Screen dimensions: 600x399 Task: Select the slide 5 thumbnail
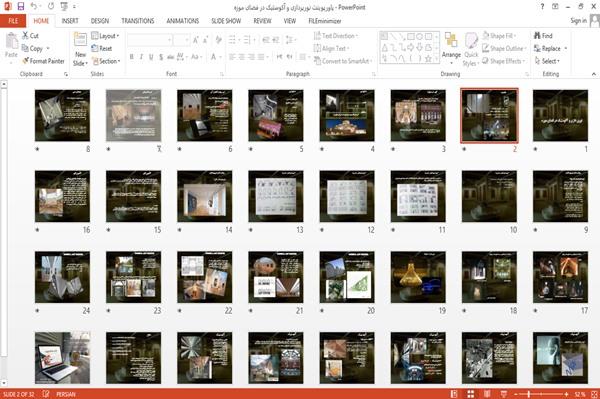click(276, 116)
